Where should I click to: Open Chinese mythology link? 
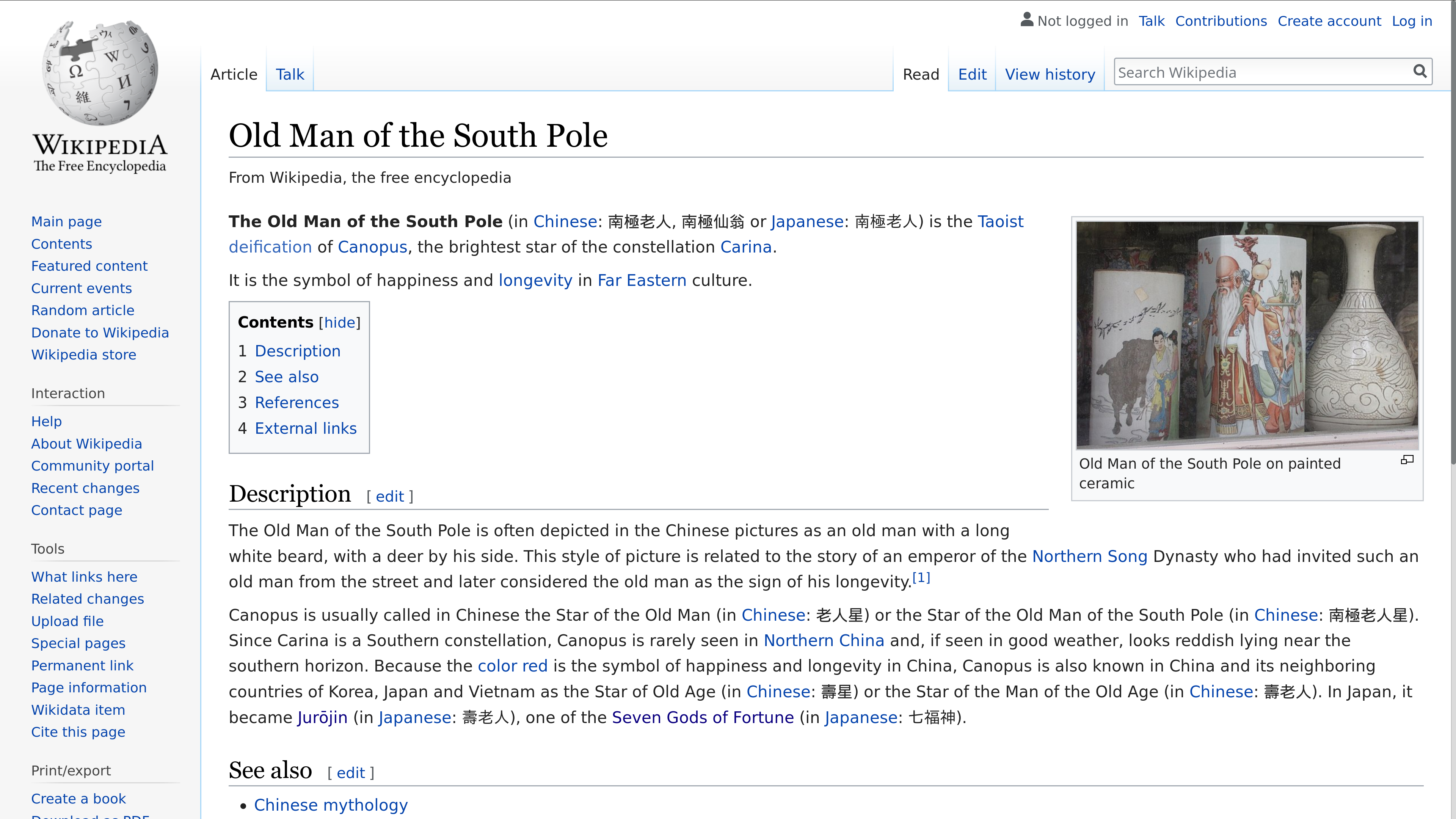click(x=331, y=805)
